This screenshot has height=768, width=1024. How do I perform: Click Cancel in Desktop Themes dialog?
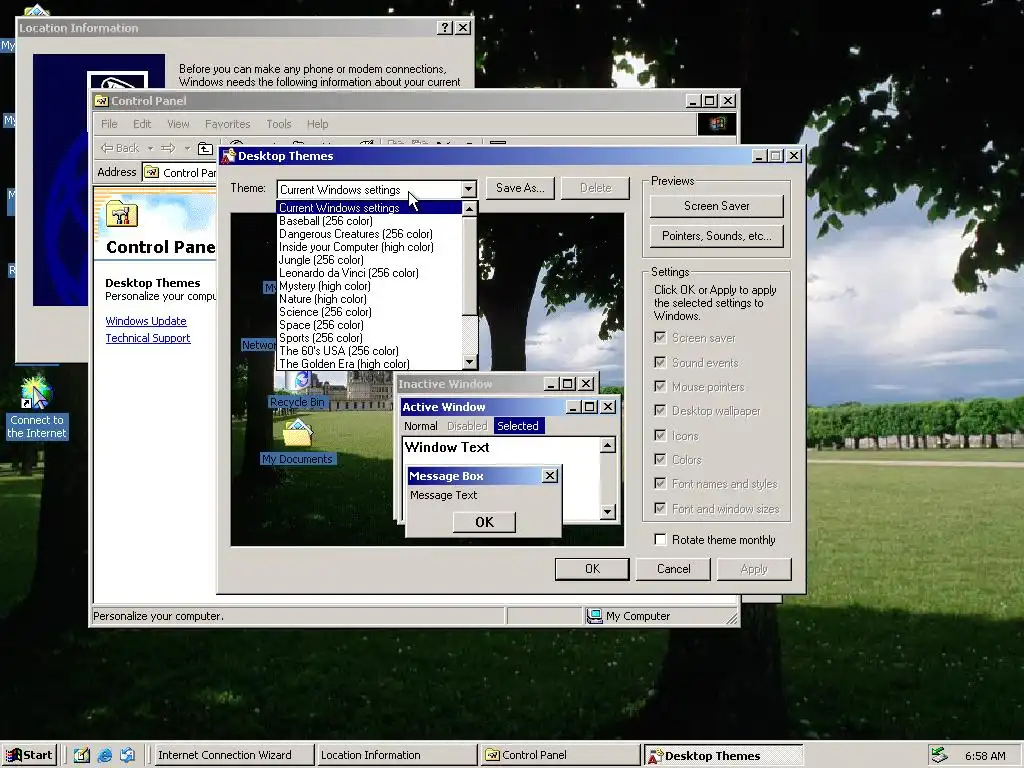coord(673,569)
